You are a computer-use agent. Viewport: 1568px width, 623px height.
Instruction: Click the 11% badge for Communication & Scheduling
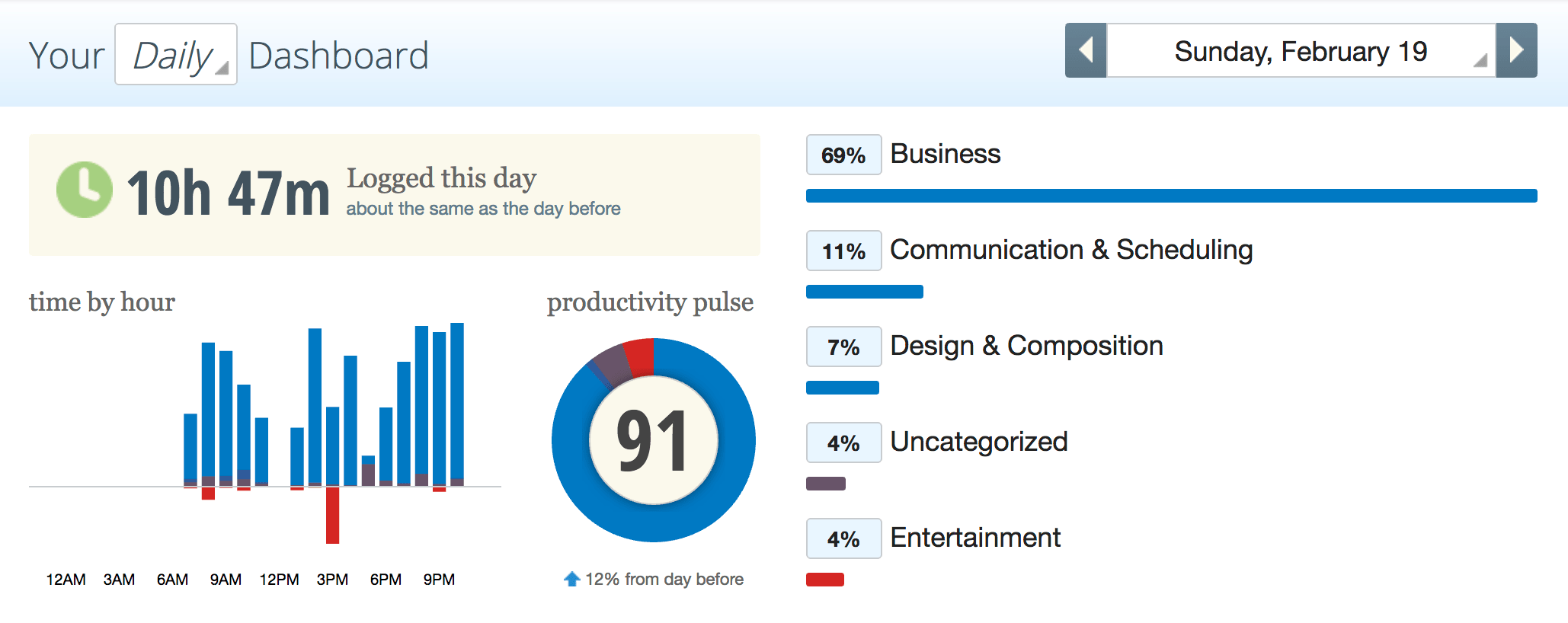(843, 250)
